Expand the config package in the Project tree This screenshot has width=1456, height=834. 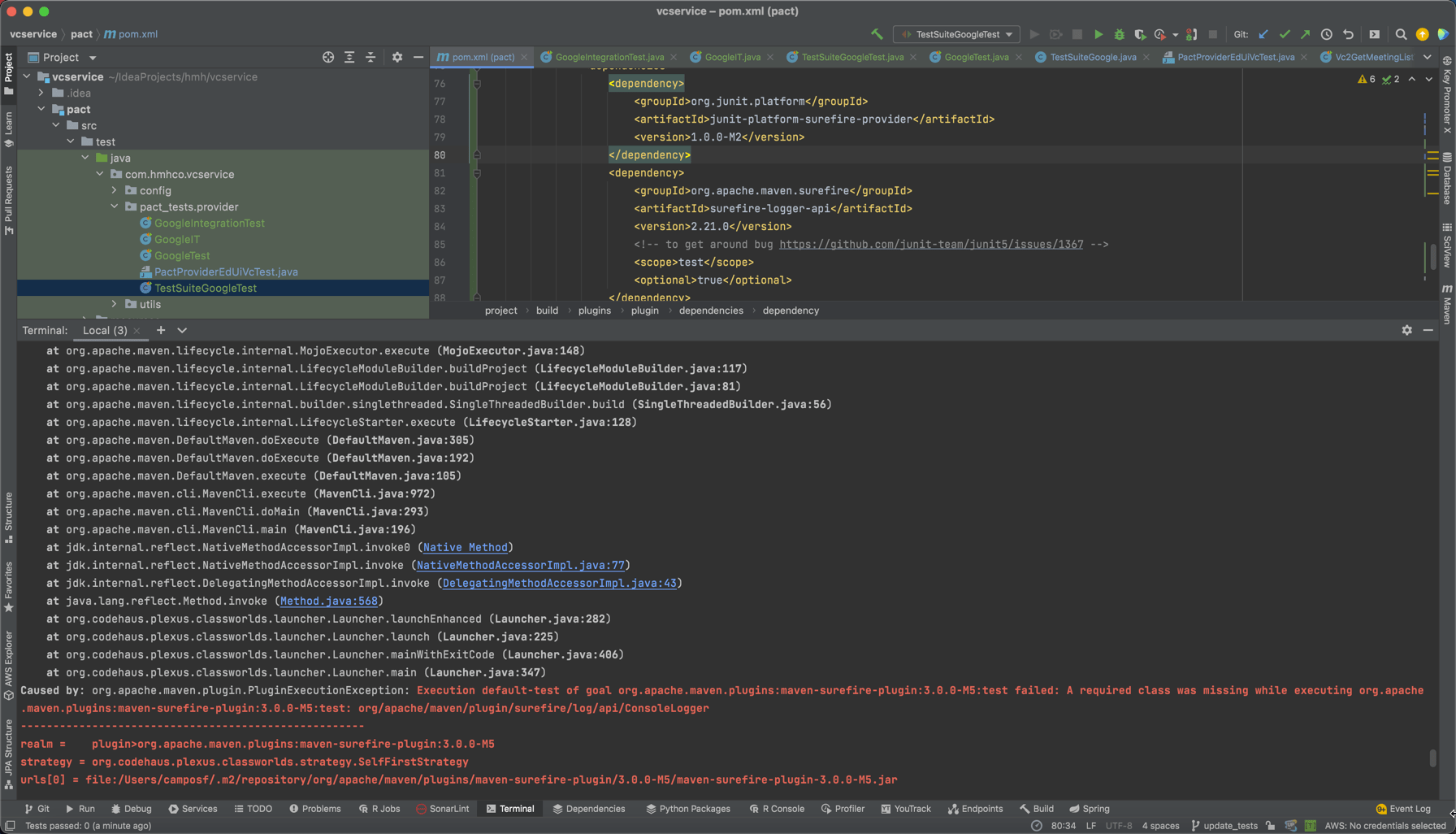click(115, 190)
